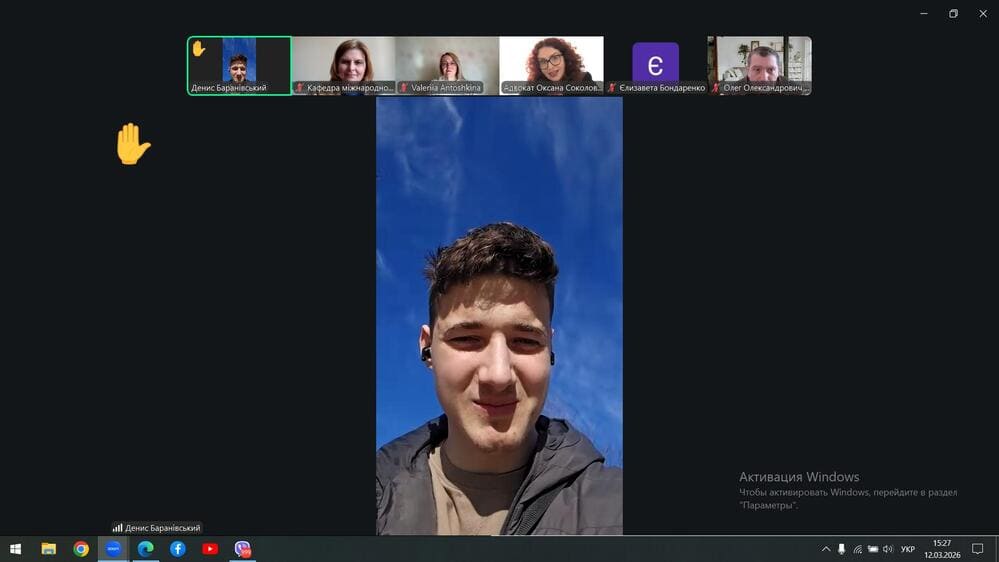Open File Explorer from the taskbar
999x562 pixels.
pos(48,548)
